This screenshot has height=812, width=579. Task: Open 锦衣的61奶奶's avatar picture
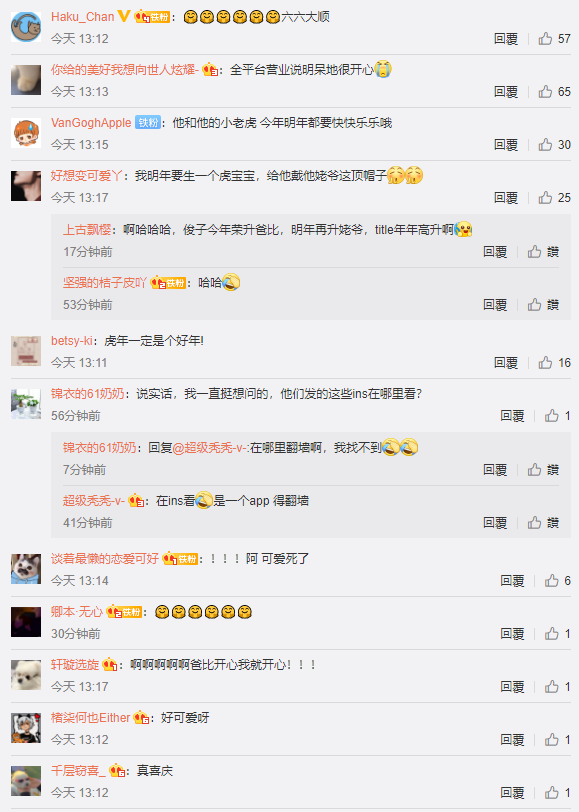[26, 404]
